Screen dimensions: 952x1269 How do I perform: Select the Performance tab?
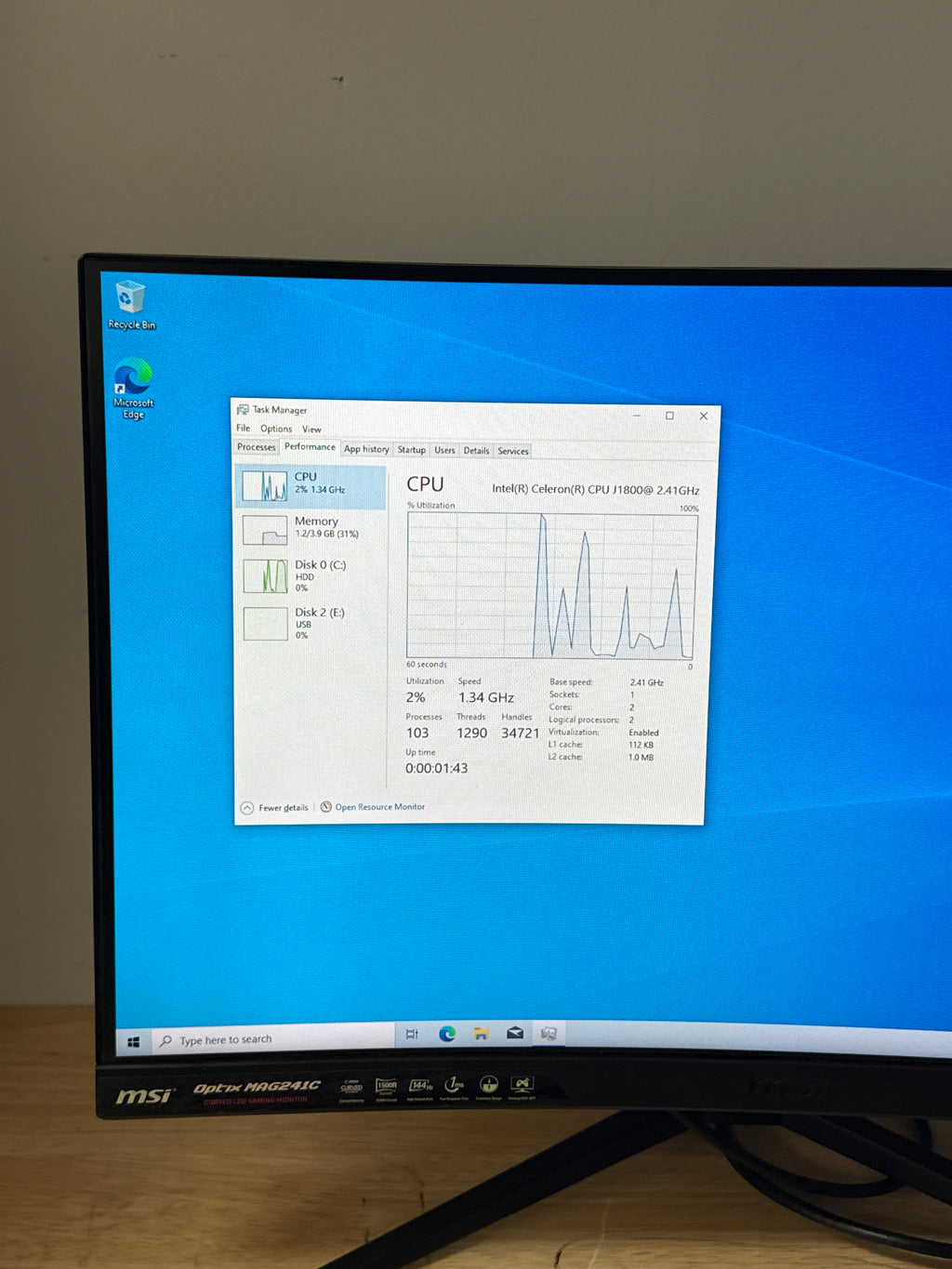coord(310,447)
